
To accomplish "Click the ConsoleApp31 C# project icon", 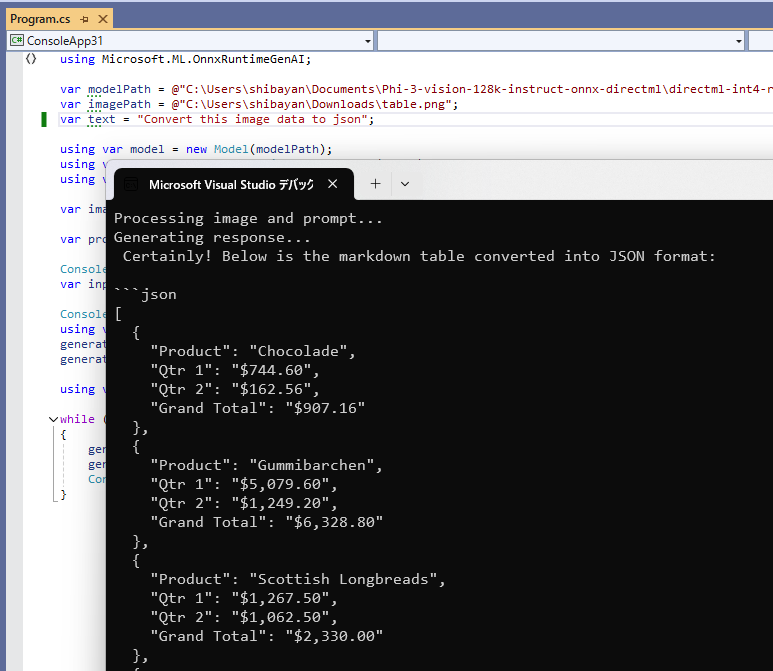I will click(17, 40).
